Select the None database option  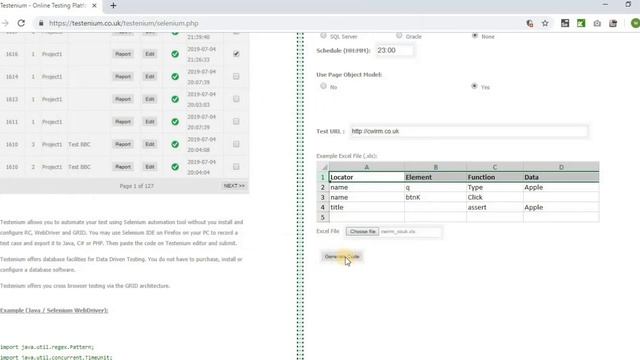474,36
